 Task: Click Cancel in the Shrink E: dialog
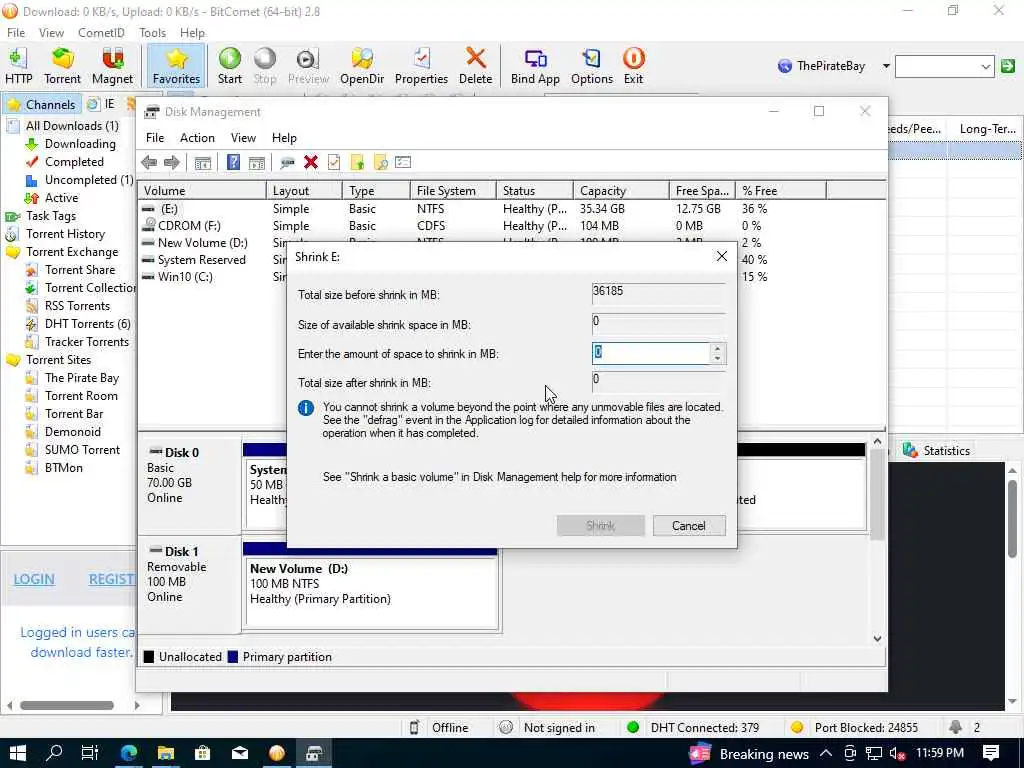pyautogui.click(x=688, y=526)
